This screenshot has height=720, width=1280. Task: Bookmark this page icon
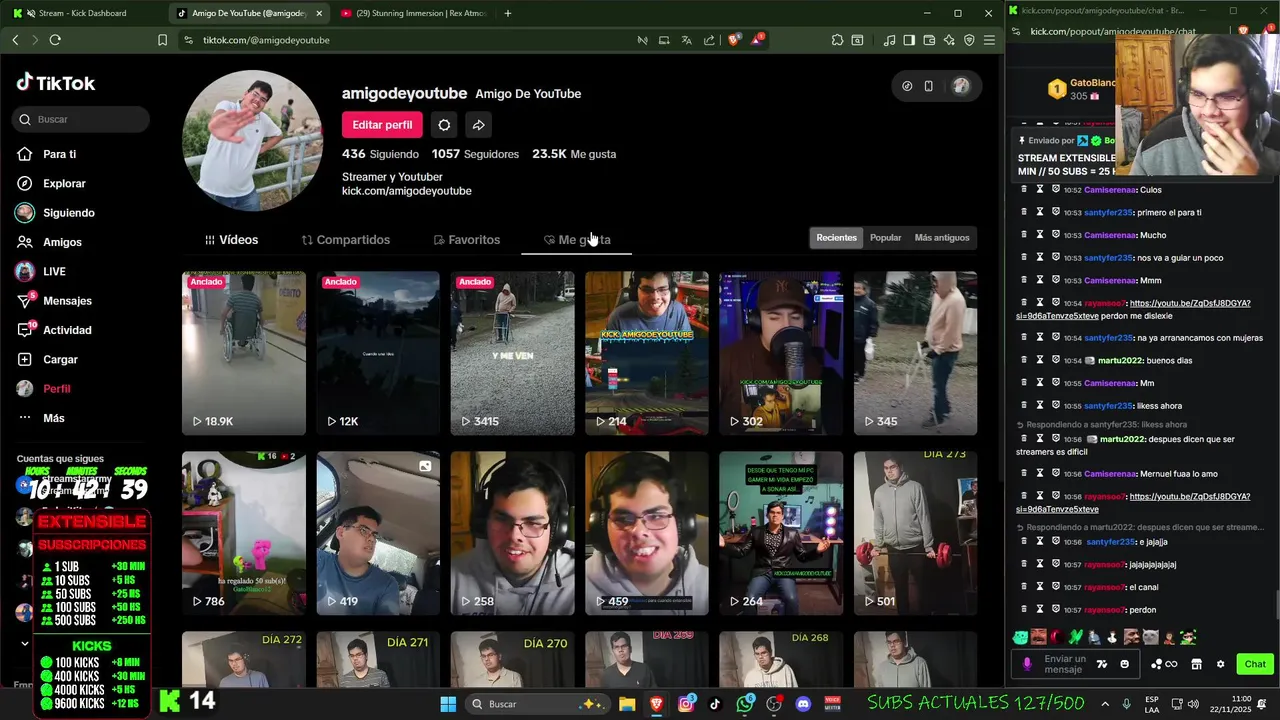[x=162, y=40]
